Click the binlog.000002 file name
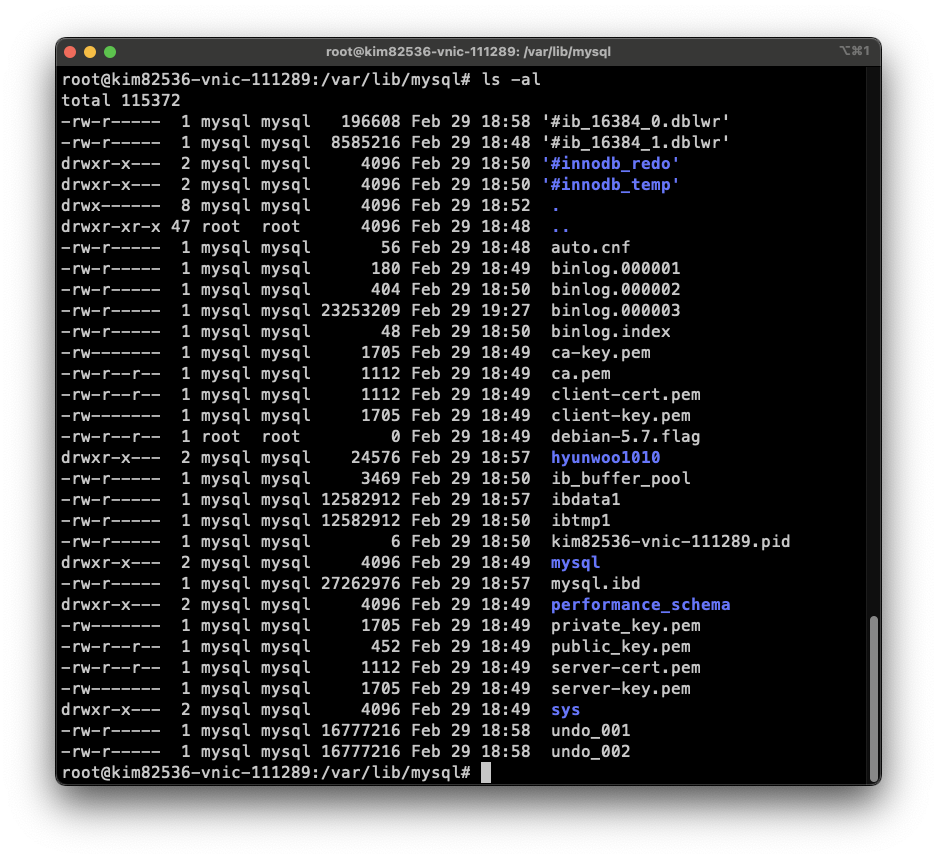937x859 pixels. (616, 289)
